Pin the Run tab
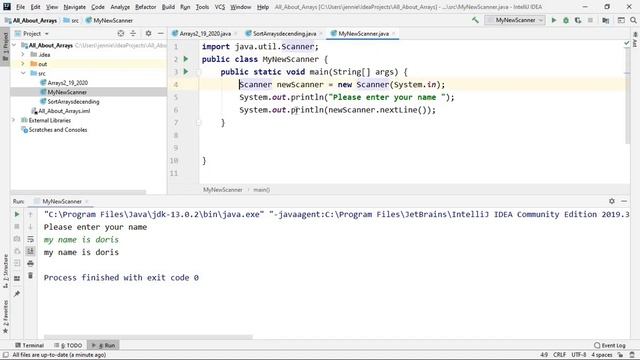The height and width of the screenshot is (360, 640). click(x=17, y=294)
